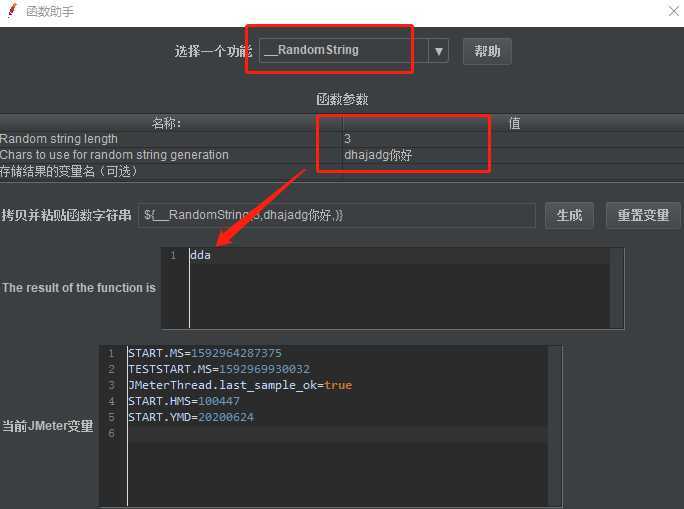Screen dimensions: 684x509
Task: Open the function selection dropdown arrow
Action: click(x=438, y=51)
